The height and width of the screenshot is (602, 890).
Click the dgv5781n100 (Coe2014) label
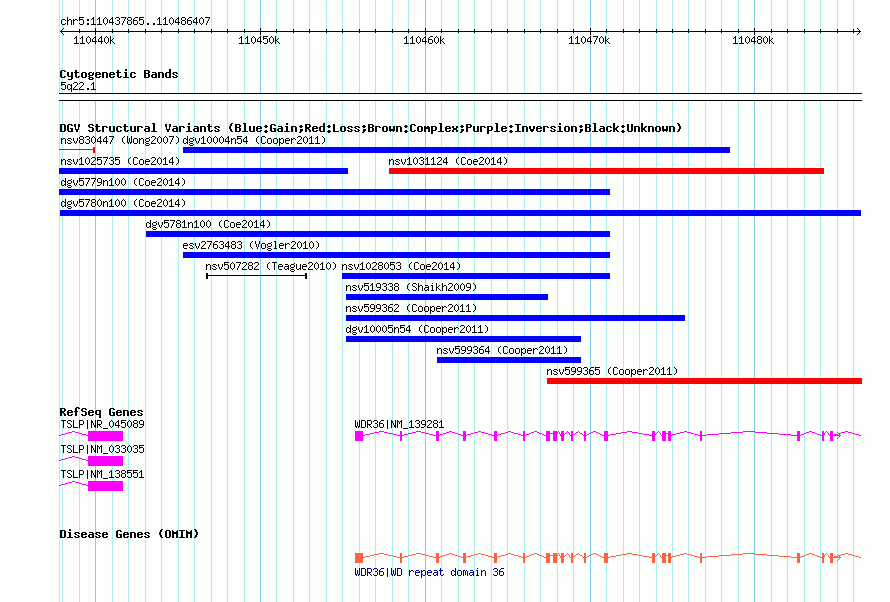coord(208,224)
